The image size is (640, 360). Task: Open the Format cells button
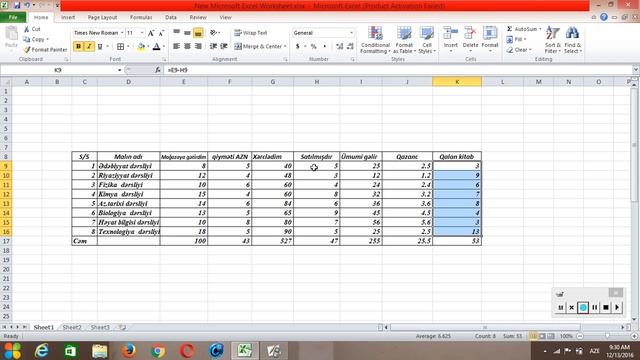point(490,38)
